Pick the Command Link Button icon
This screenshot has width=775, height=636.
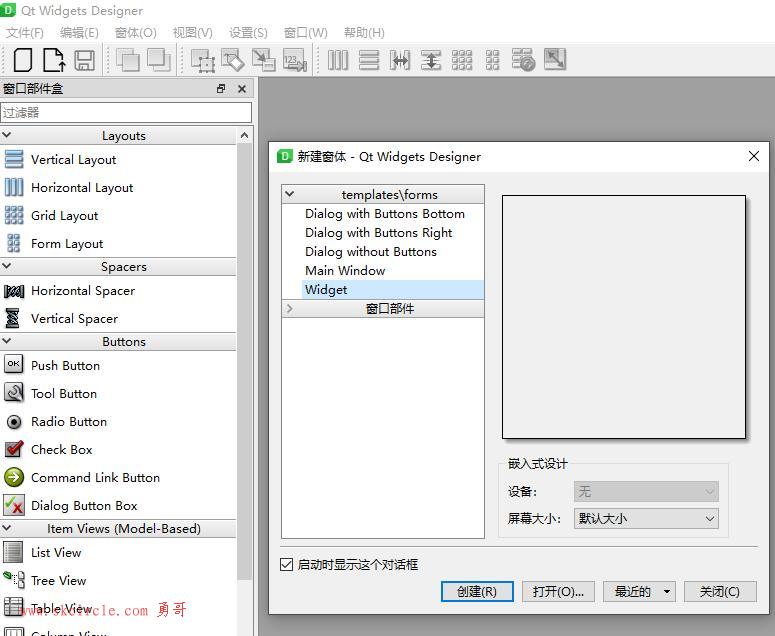14,477
